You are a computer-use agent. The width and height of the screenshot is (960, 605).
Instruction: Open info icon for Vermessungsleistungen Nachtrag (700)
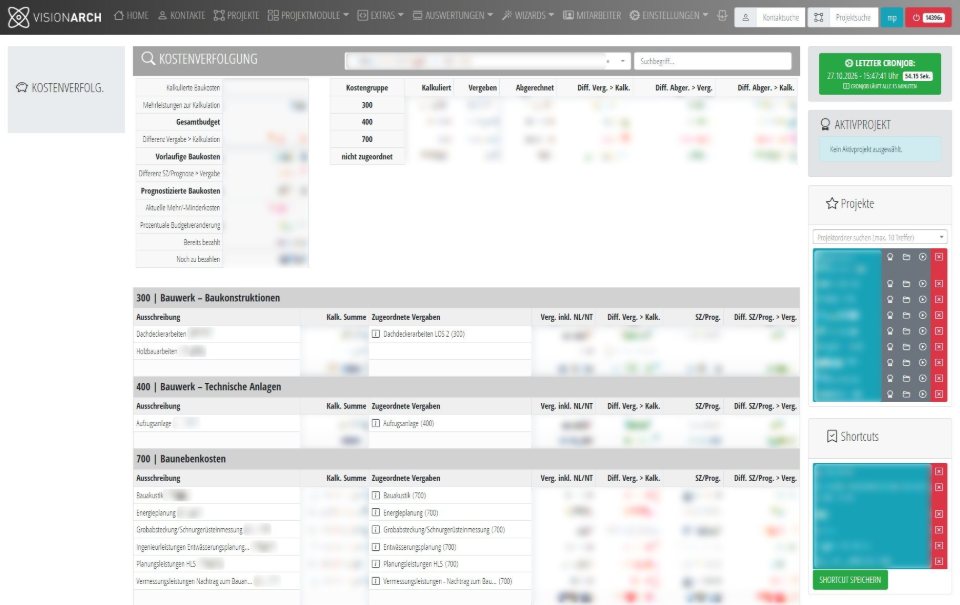376,581
